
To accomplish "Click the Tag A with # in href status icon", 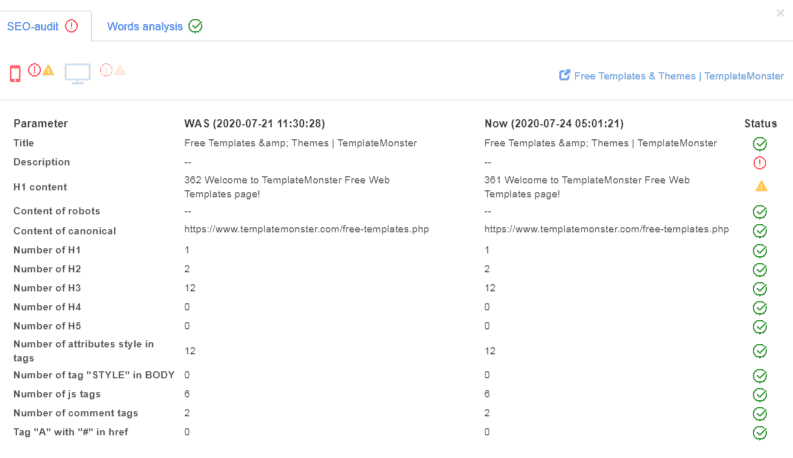I will point(760,433).
